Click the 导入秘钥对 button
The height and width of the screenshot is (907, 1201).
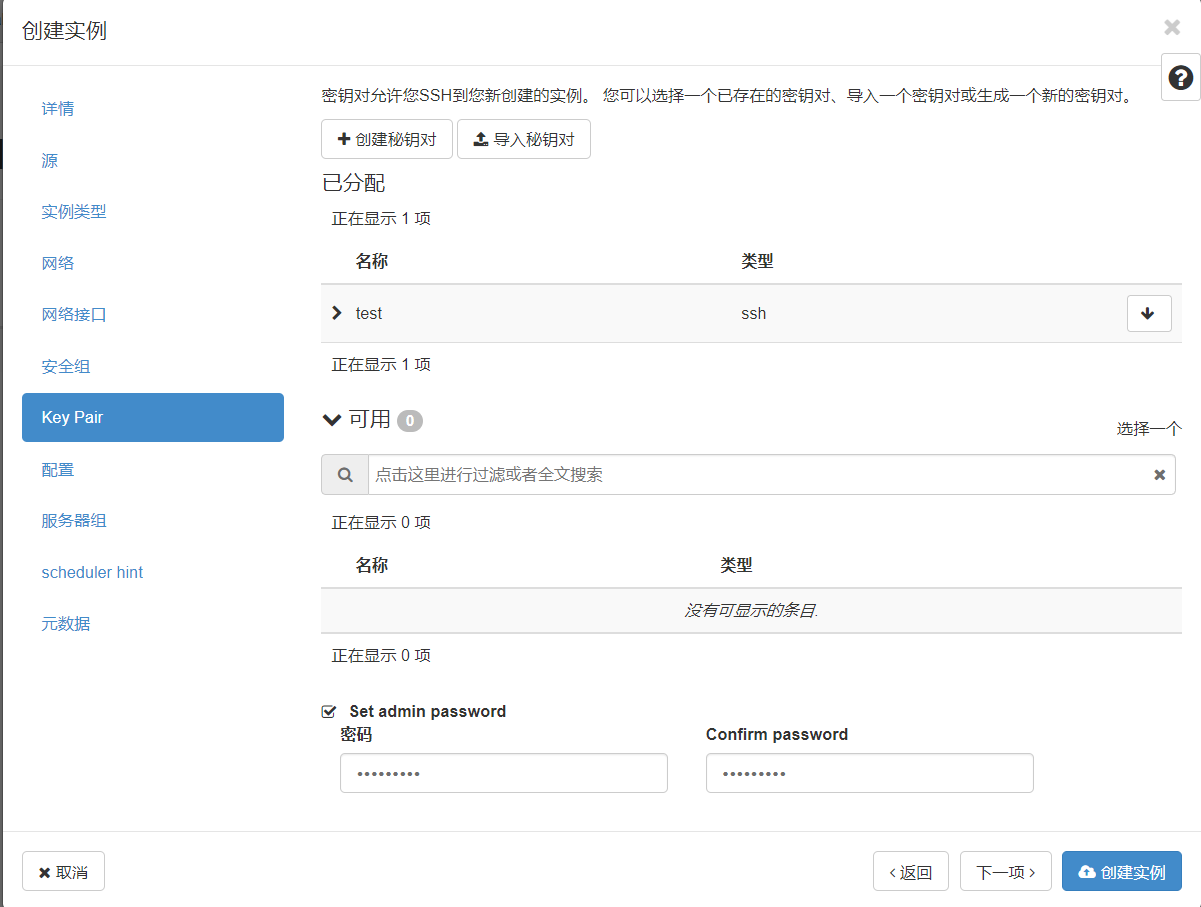(524, 139)
